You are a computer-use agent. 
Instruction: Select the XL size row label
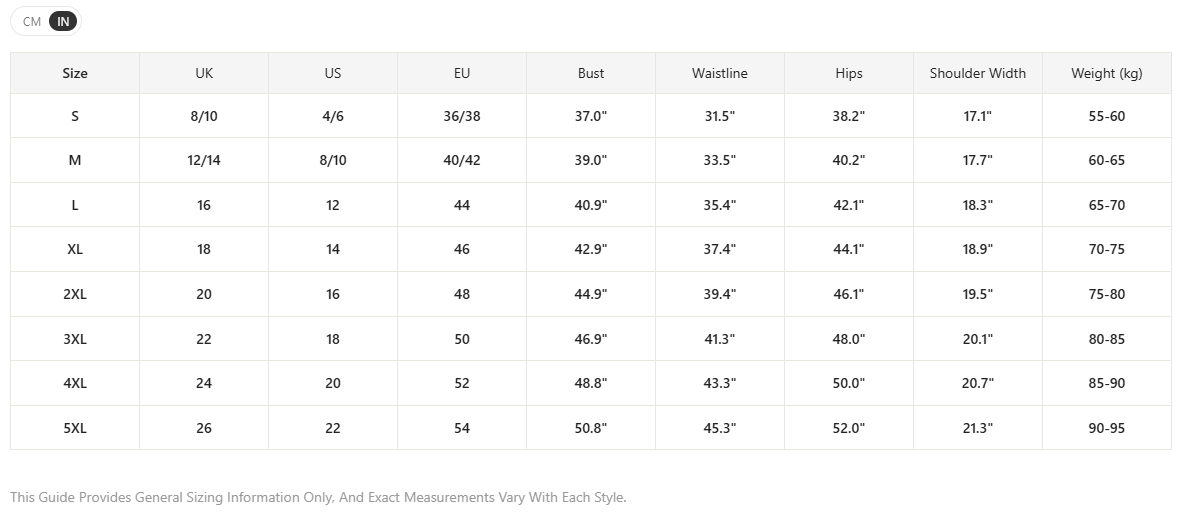pyautogui.click(x=75, y=250)
